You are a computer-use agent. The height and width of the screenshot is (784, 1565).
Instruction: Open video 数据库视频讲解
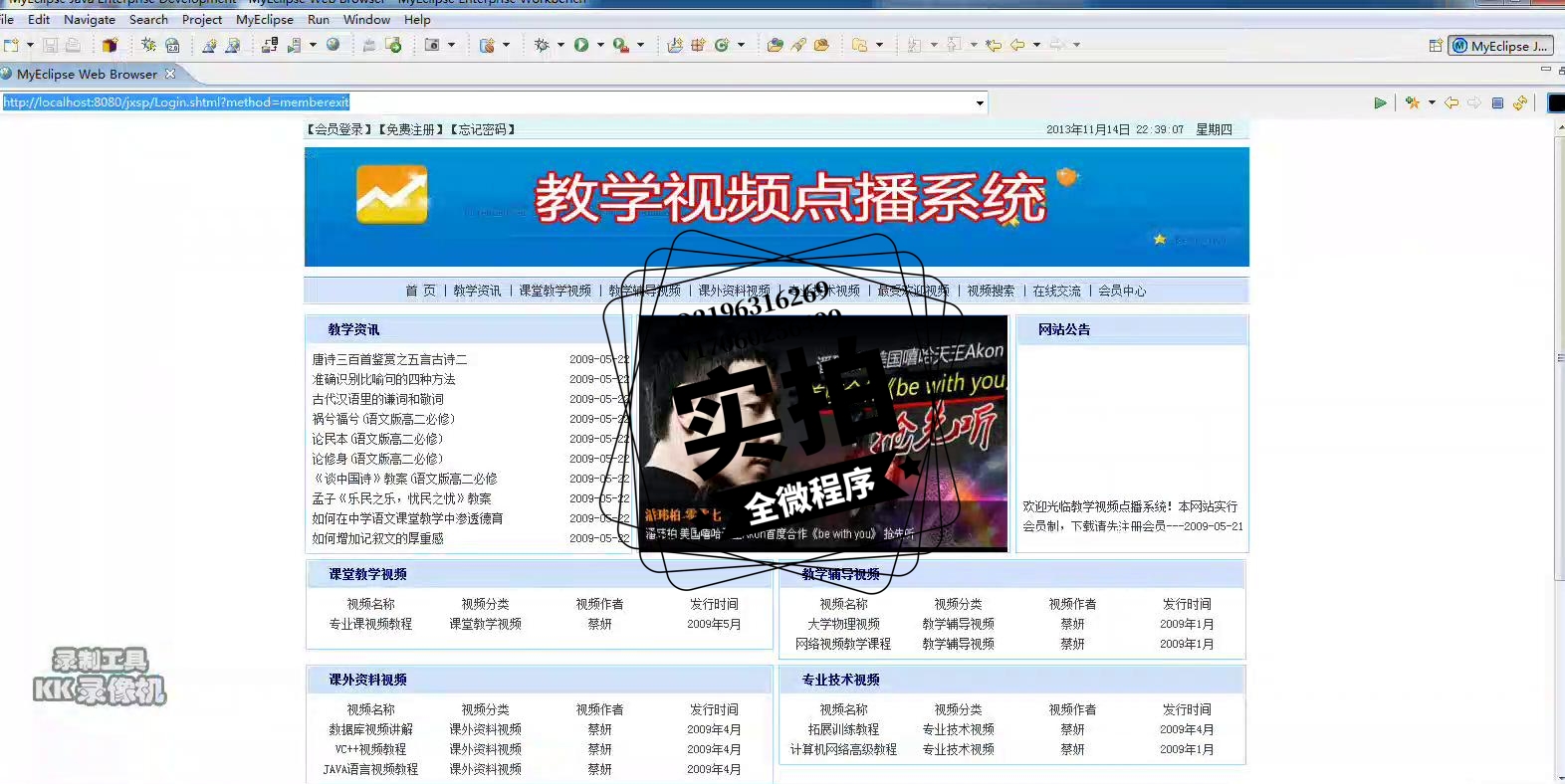pos(370,729)
